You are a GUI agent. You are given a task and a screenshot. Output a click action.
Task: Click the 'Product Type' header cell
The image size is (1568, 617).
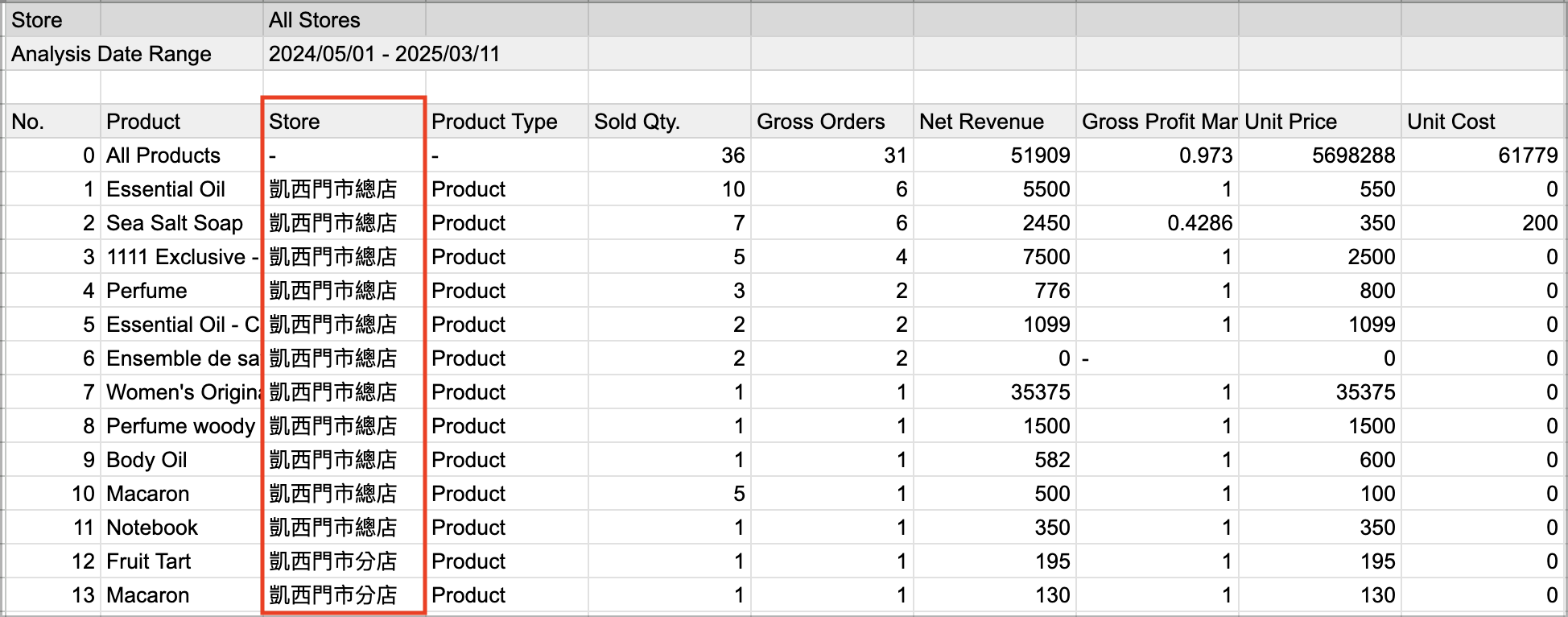click(507, 122)
